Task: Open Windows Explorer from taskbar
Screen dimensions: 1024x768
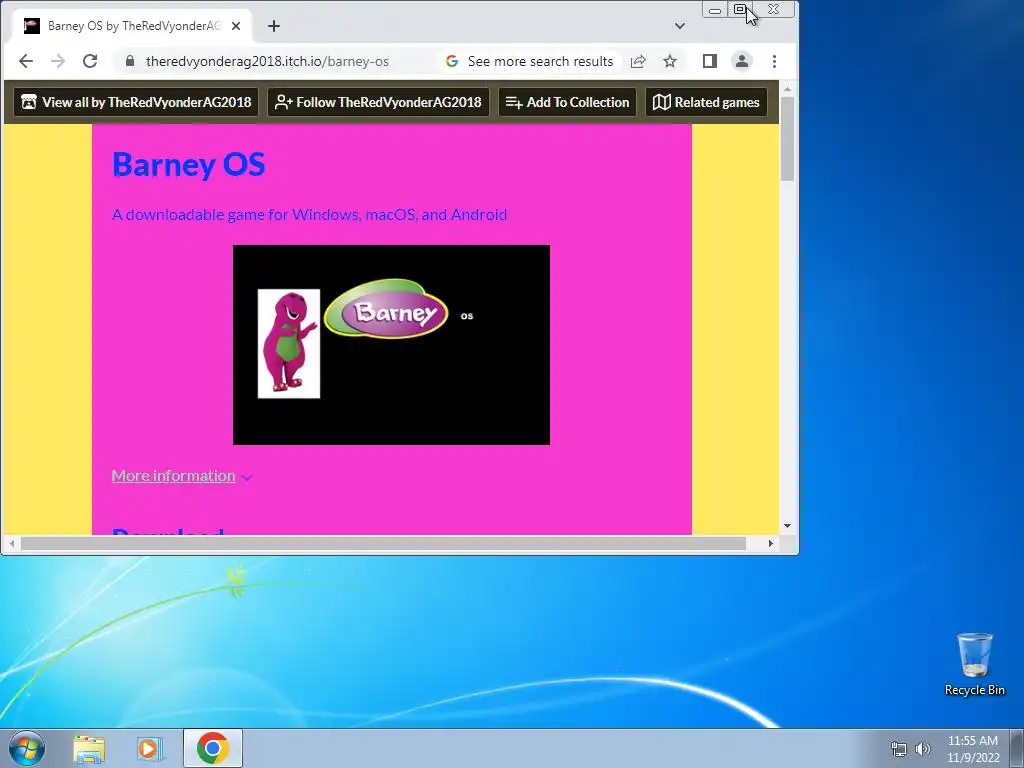Action: [89, 748]
